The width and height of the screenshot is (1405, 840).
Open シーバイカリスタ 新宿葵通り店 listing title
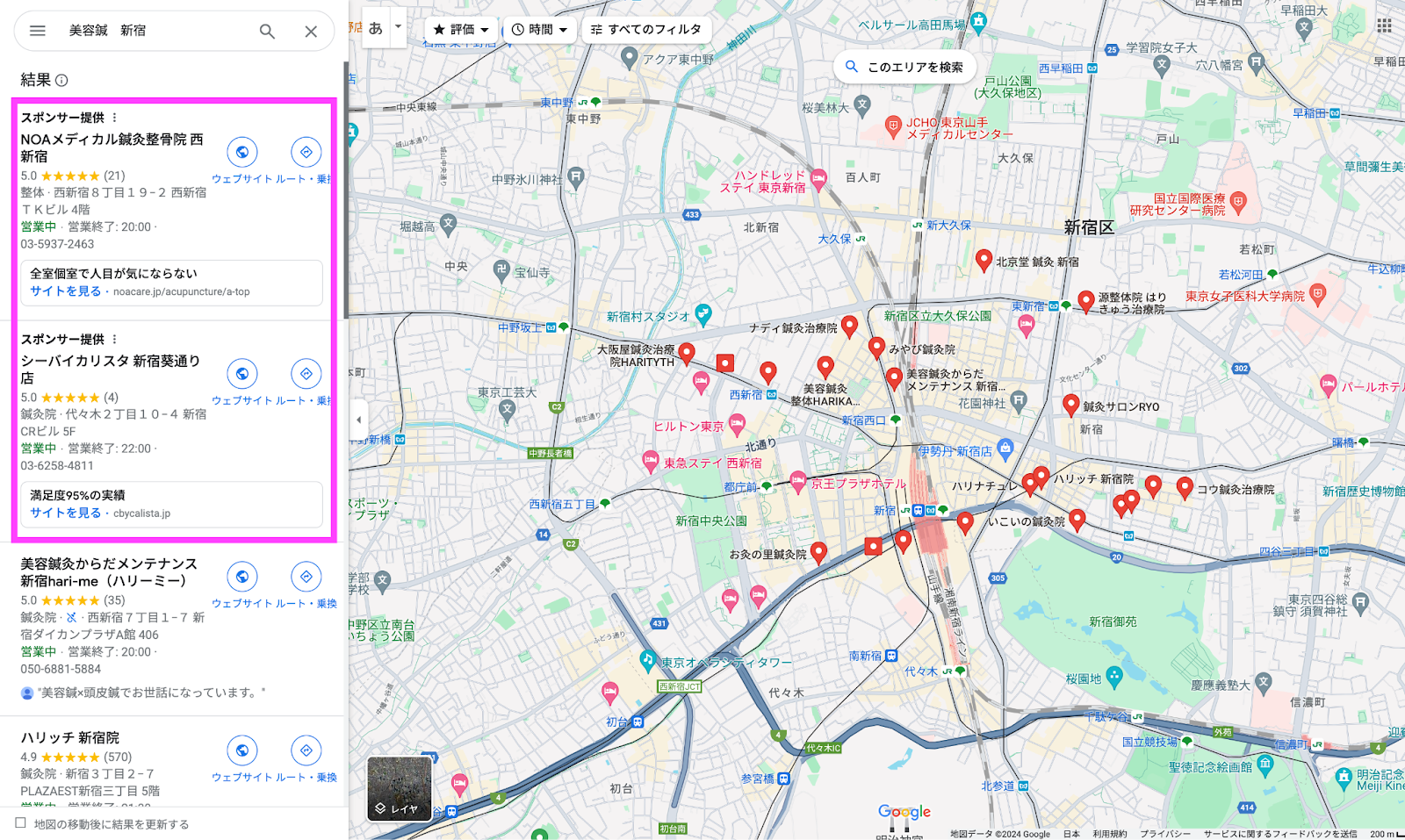pos(111,370)
